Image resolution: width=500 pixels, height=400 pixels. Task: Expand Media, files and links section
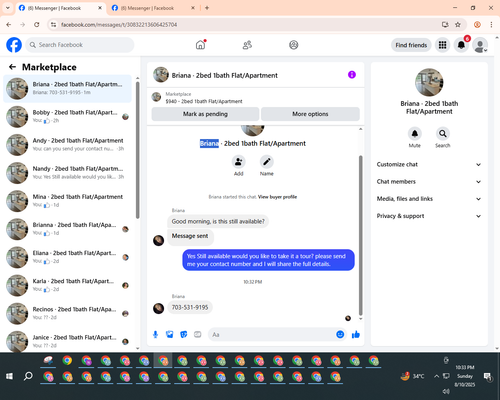(x=429, y=199)
